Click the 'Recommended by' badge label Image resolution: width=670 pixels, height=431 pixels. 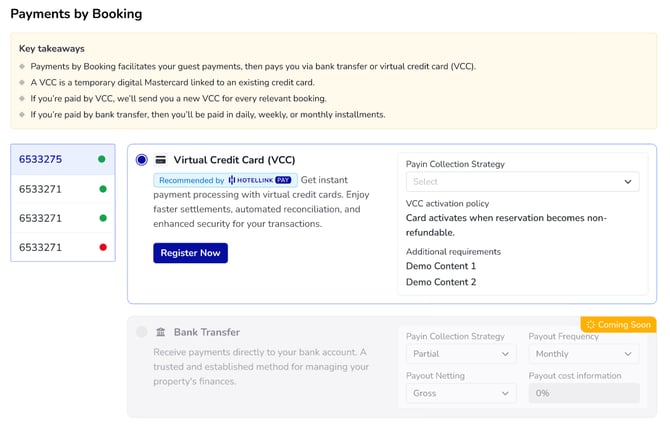pos(191,180)
